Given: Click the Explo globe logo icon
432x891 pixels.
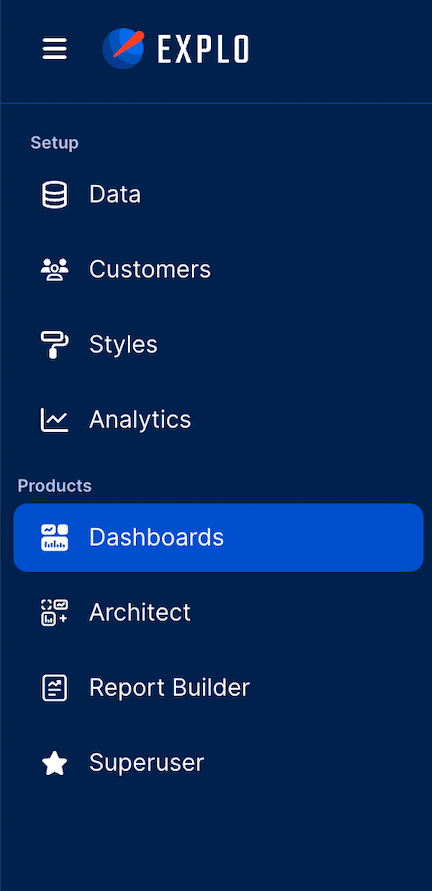Looking at the screenshot, I should click(x=123, y=48).
